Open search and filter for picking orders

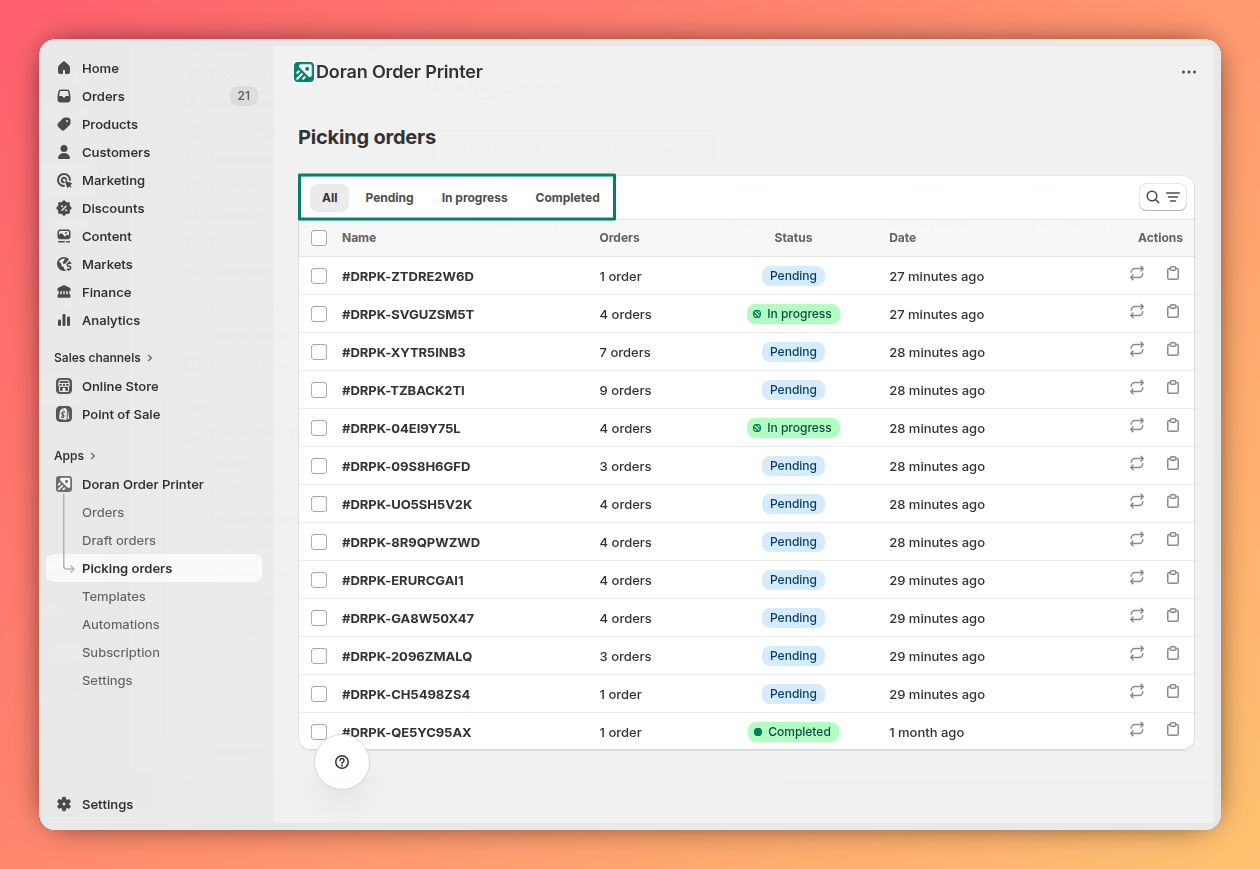click(1162, 197)
